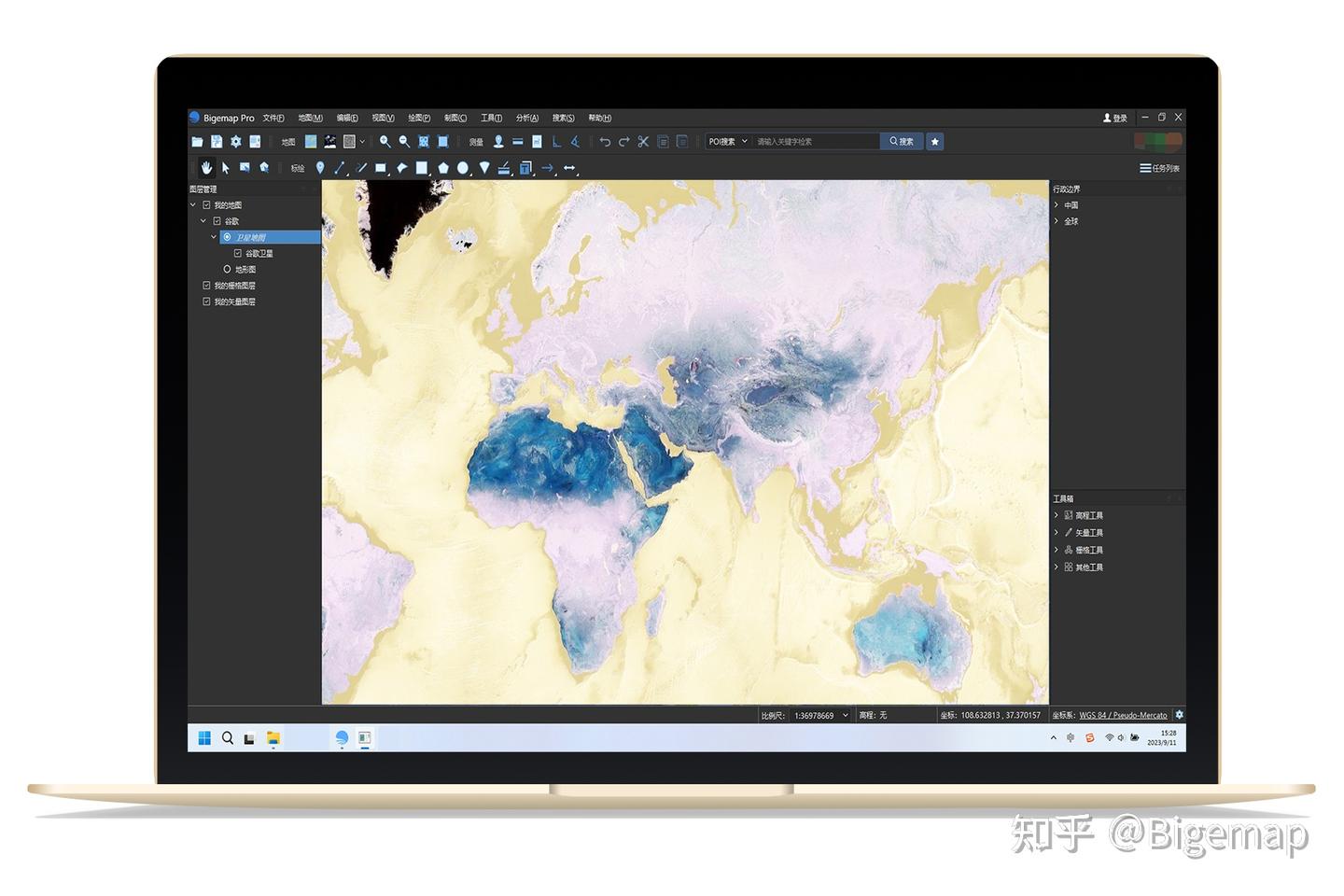Click the undo arrow icon
Screen dimensions: 1344x896
click(606, 141)
